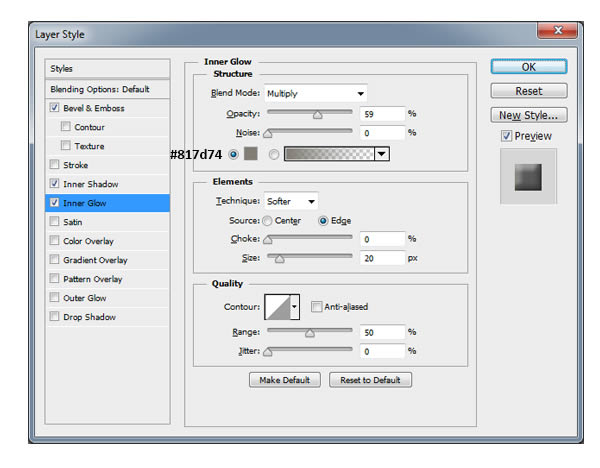Viewport: 600px width, 468px height.
Task: Click the Make Default button
Action: click(x=285, y=380)
